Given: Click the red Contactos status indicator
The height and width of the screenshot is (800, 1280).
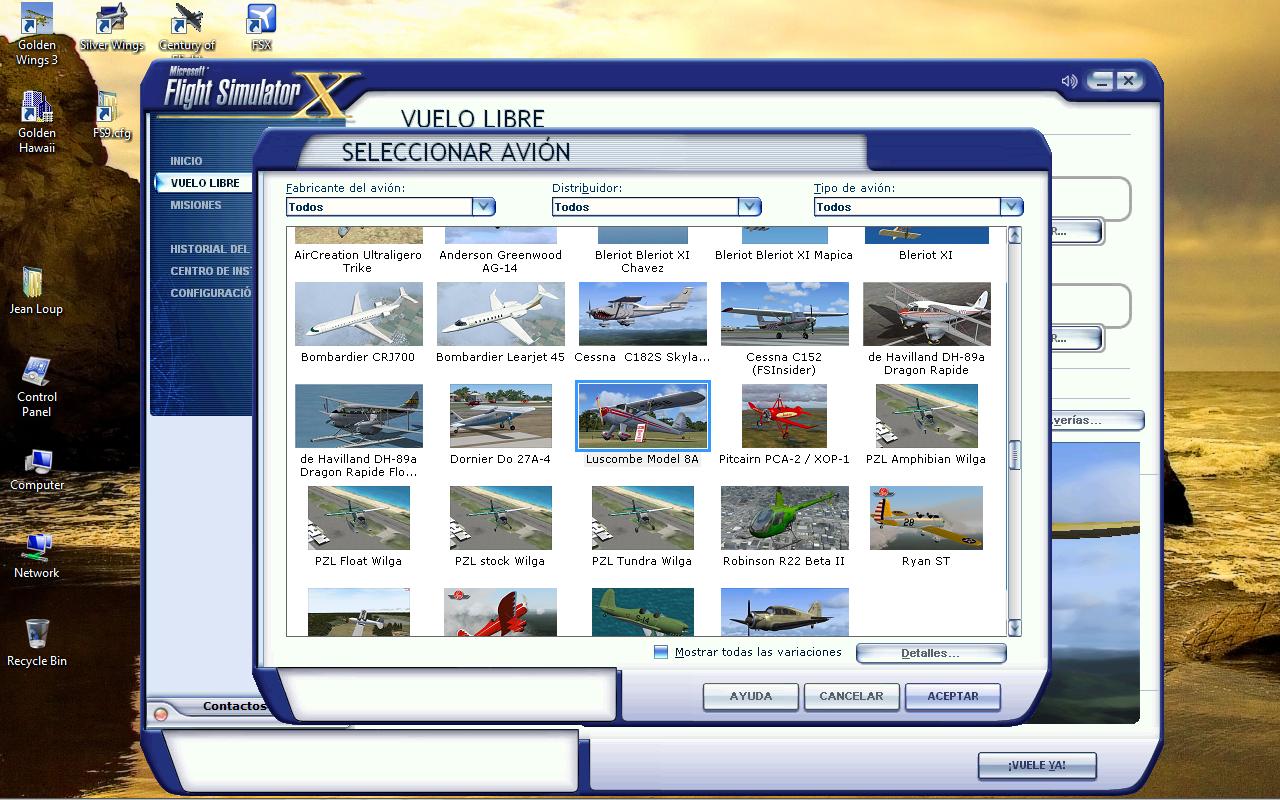Looking at the screenshot, I should point(160,714).
